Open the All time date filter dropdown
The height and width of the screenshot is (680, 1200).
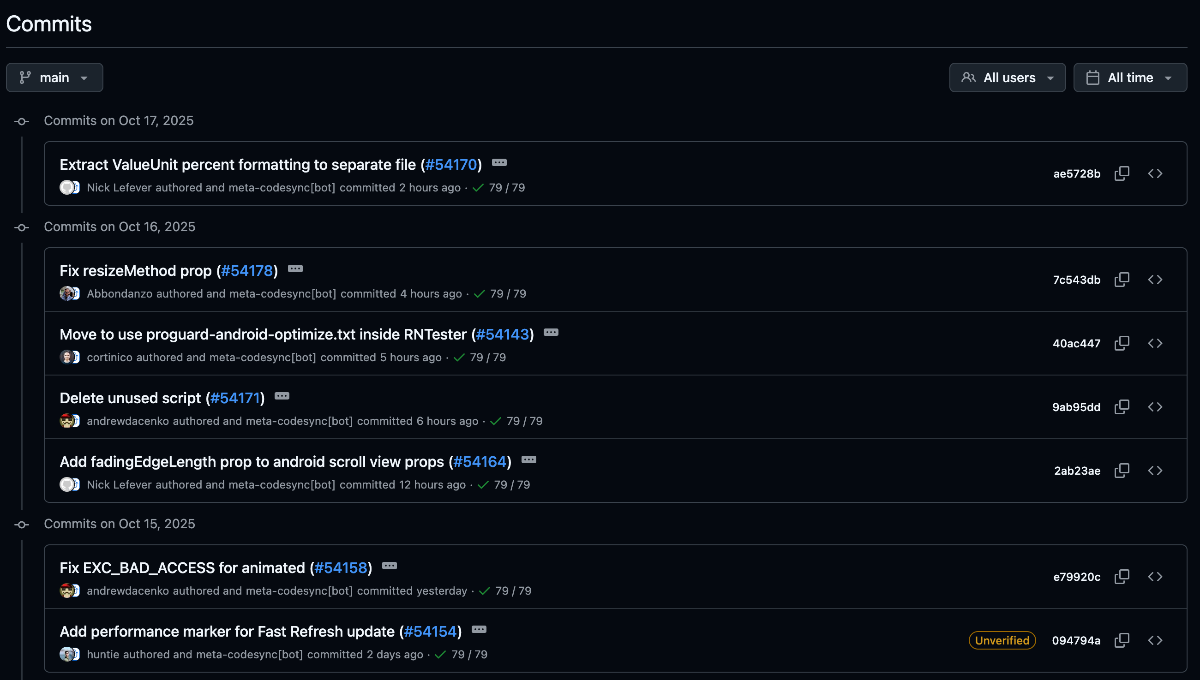pos(1130,77)
